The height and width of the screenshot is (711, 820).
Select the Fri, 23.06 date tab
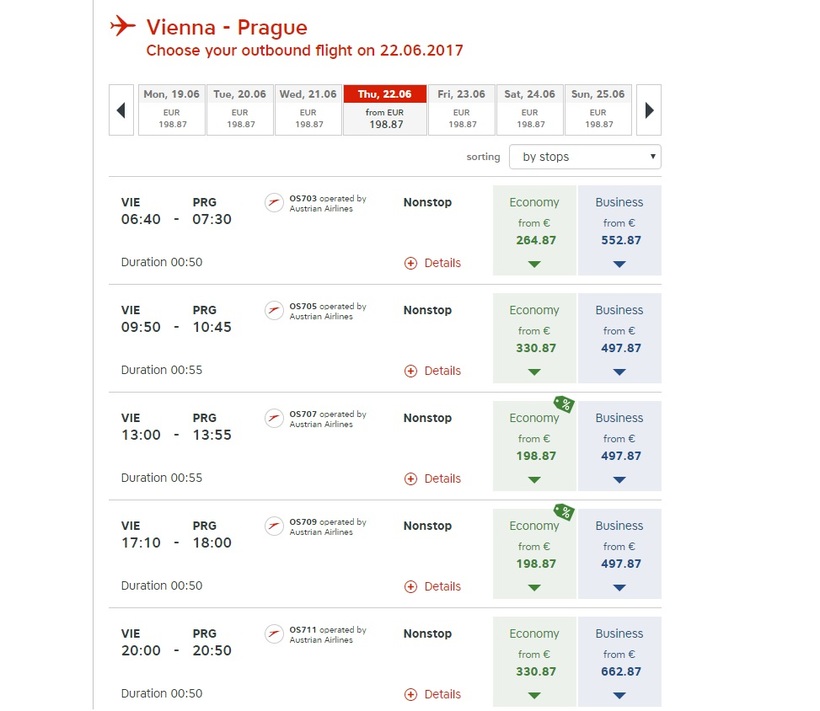(x=461, y=109)
